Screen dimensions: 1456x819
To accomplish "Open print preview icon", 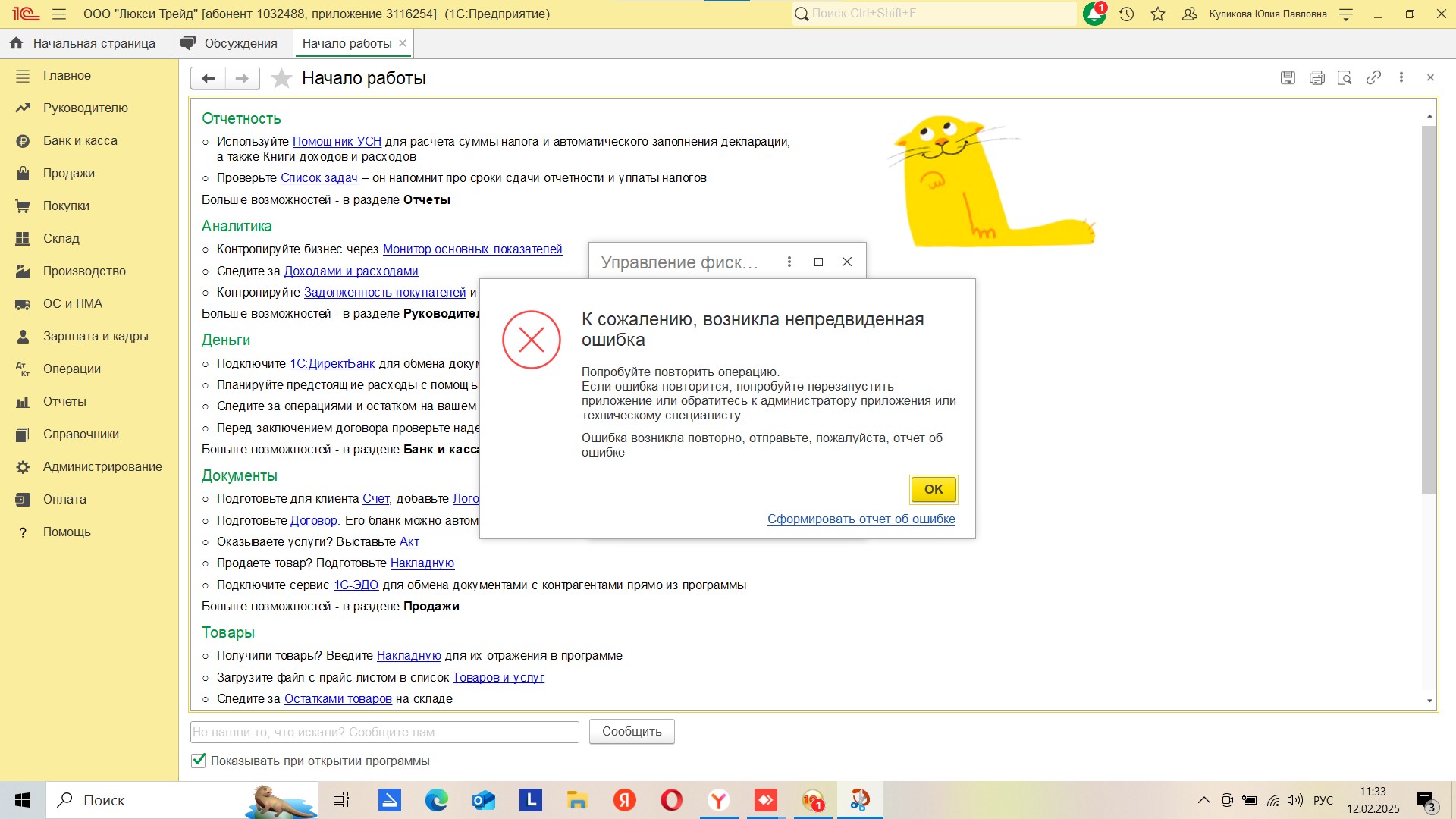I will click(x=1345, y=77).
